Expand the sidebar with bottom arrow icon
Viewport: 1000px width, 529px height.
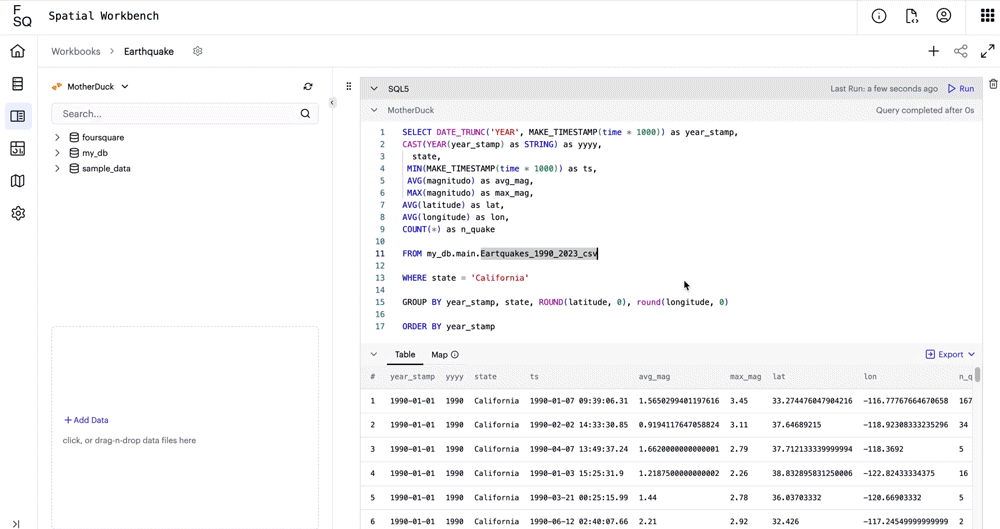click(x=16, y=524)
